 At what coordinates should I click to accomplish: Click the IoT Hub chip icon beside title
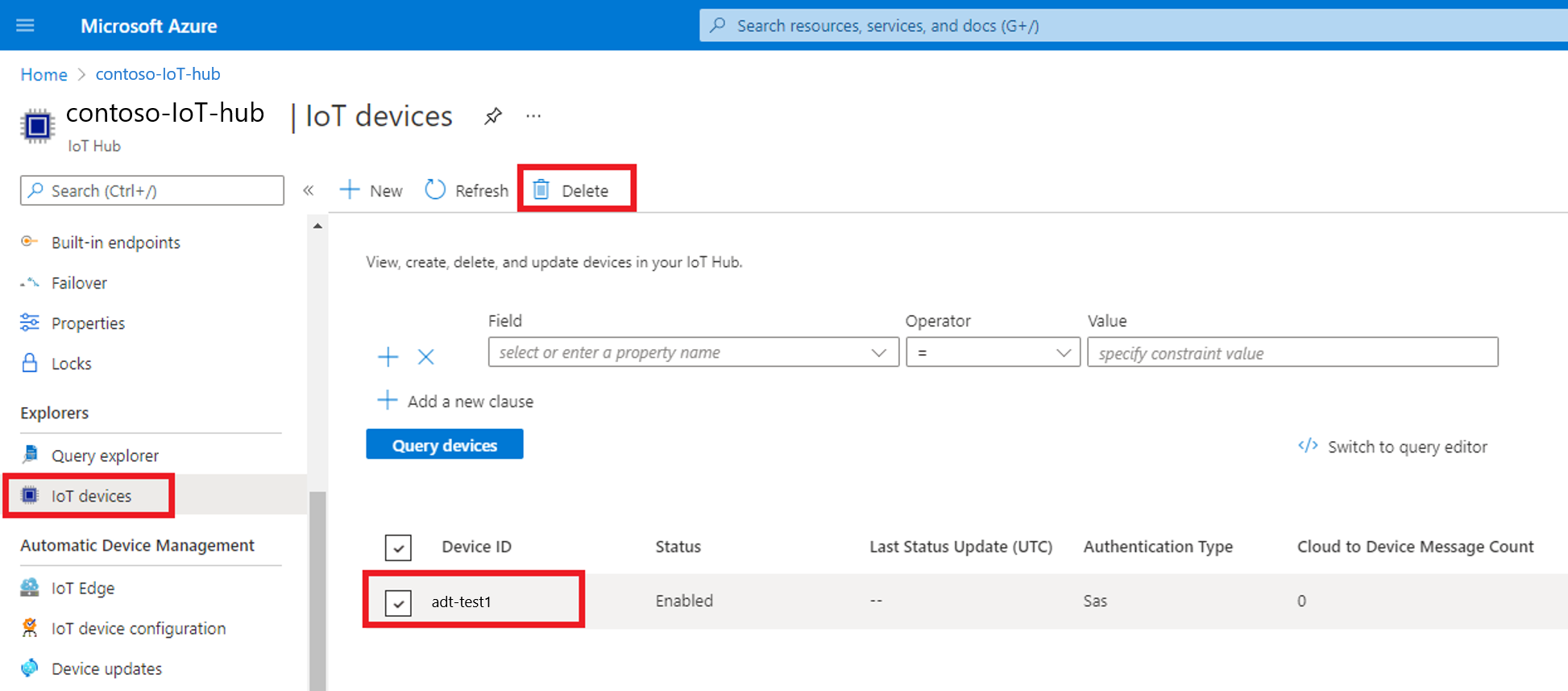pos(37,126)
